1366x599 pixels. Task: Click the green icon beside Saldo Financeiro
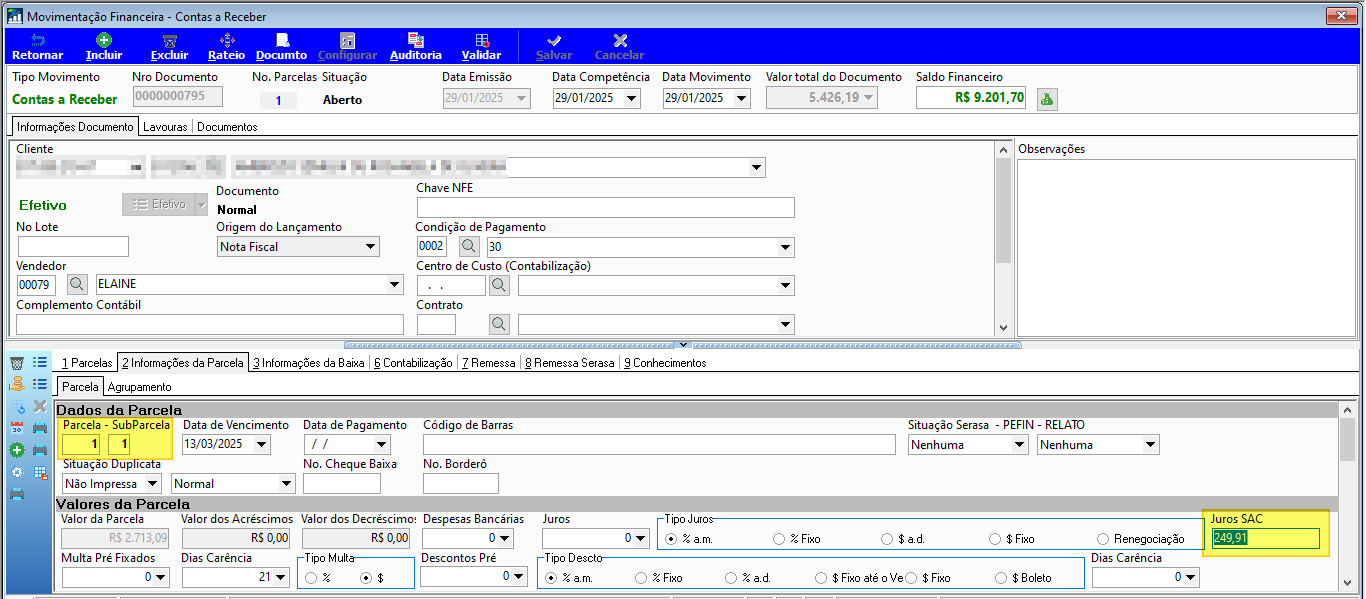[1047, 98]
